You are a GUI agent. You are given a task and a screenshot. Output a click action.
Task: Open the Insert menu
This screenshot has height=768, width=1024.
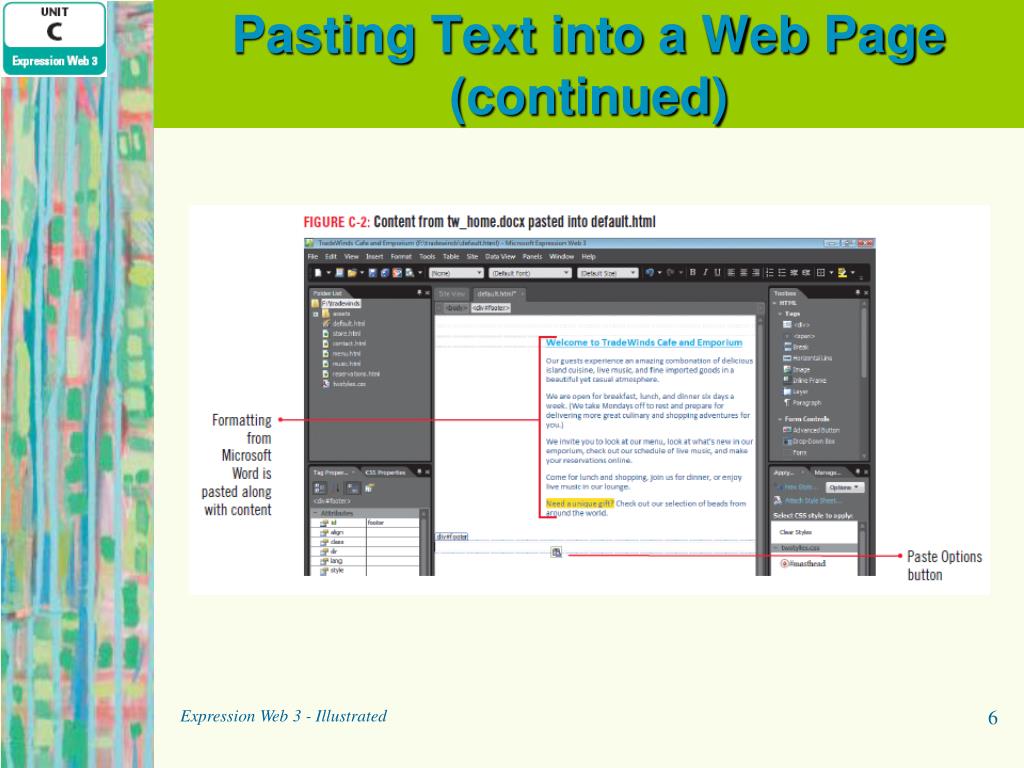click(x=374, y=257)
